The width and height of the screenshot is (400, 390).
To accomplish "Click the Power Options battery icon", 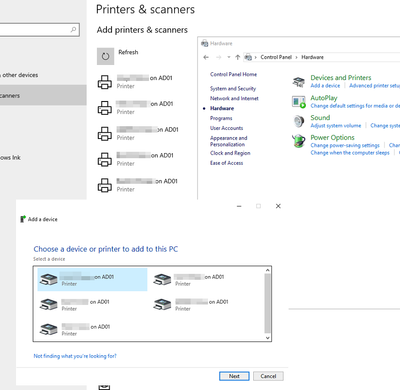I will [x=298, y=141].
